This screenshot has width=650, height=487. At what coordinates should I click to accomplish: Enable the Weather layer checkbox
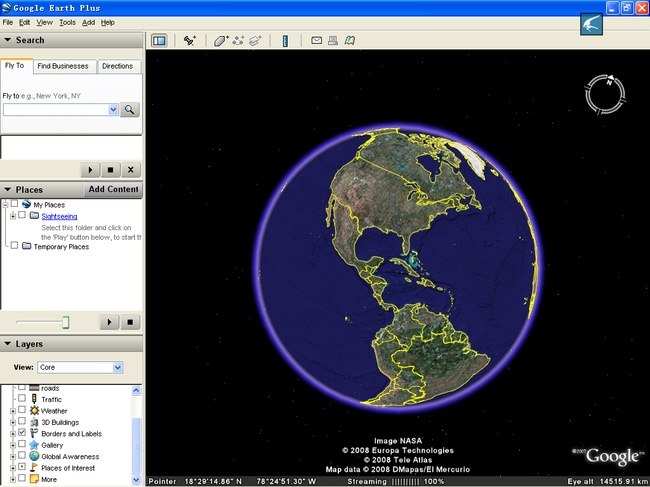(22, 409)
